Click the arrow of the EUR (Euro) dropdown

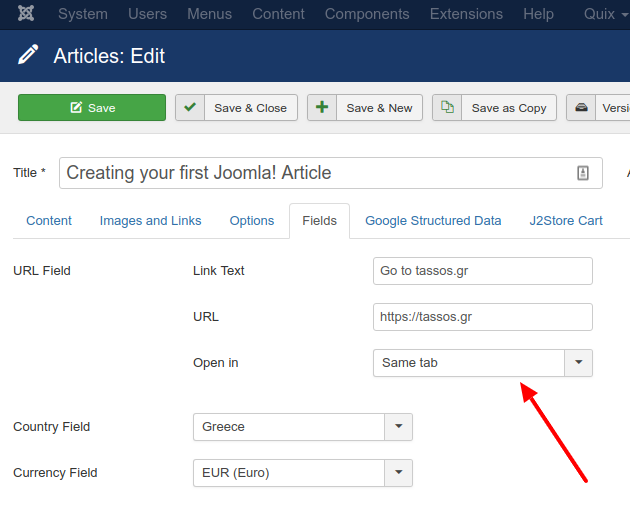pos(399,473)
